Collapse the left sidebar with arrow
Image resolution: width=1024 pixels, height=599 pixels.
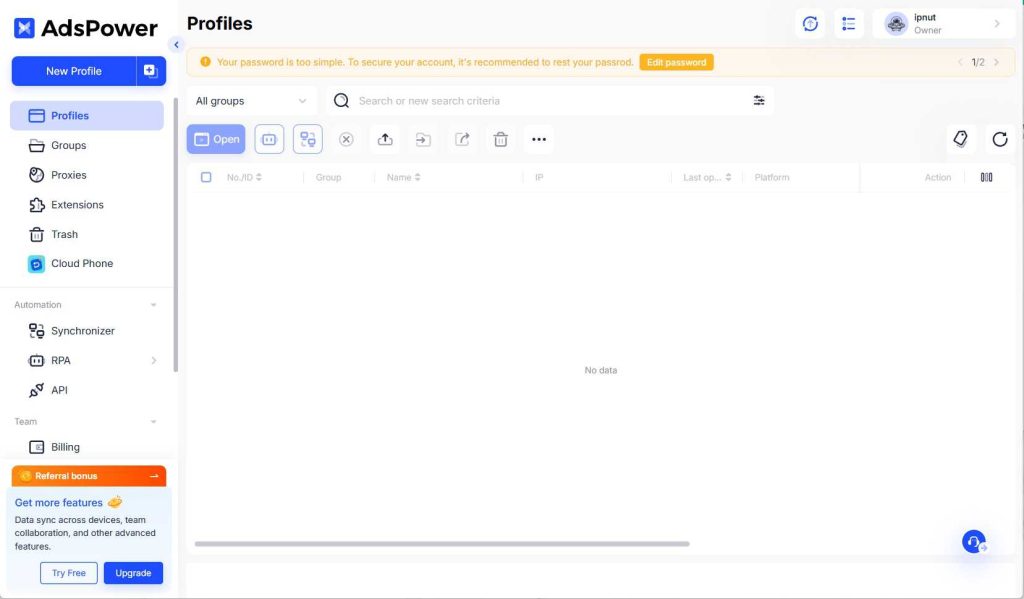pyautogui.click(x=176, y=44)
